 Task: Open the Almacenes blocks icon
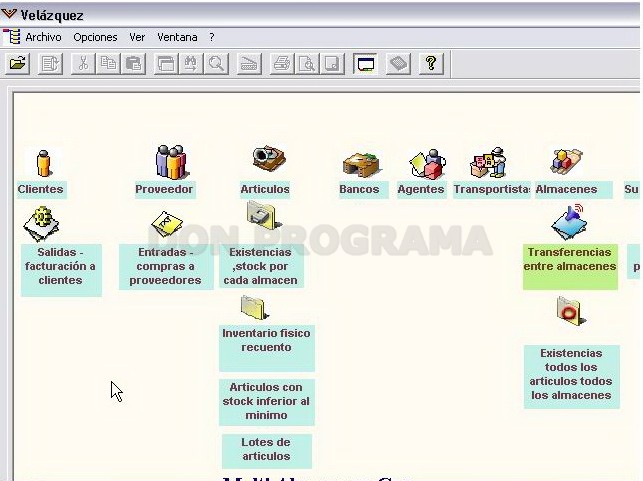click(566, 160)
